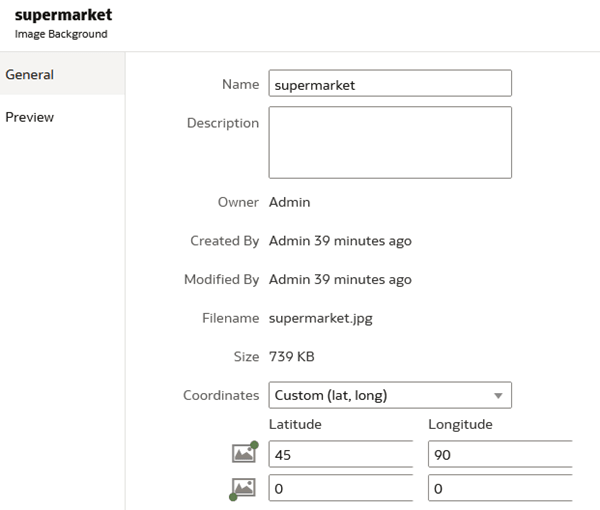Select the Latitude field showing 45
Viewport: 600px width, 510px height.
[340, 454]
